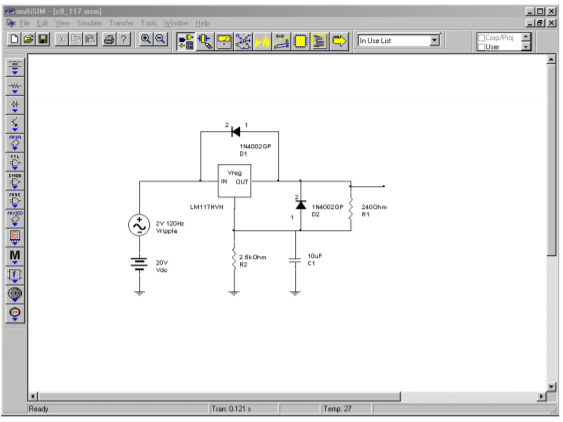Image resolution: width=563 pixels, height=422 pixels.
Task: Click the vertical scrollbar down arrow
Action: [552, 386]
